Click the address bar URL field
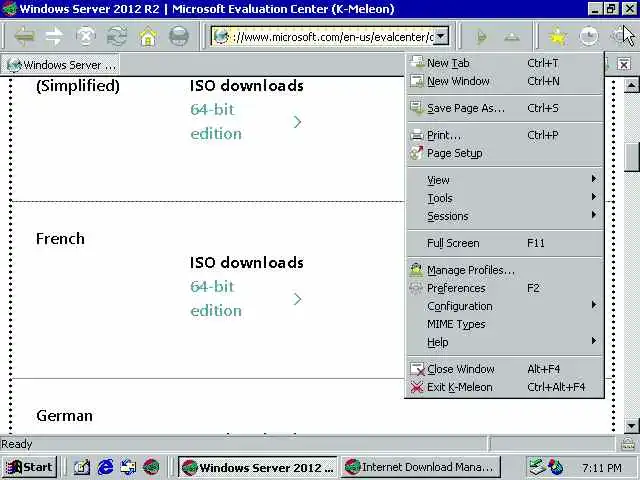The image size is (640, 480). click(332, 37)
